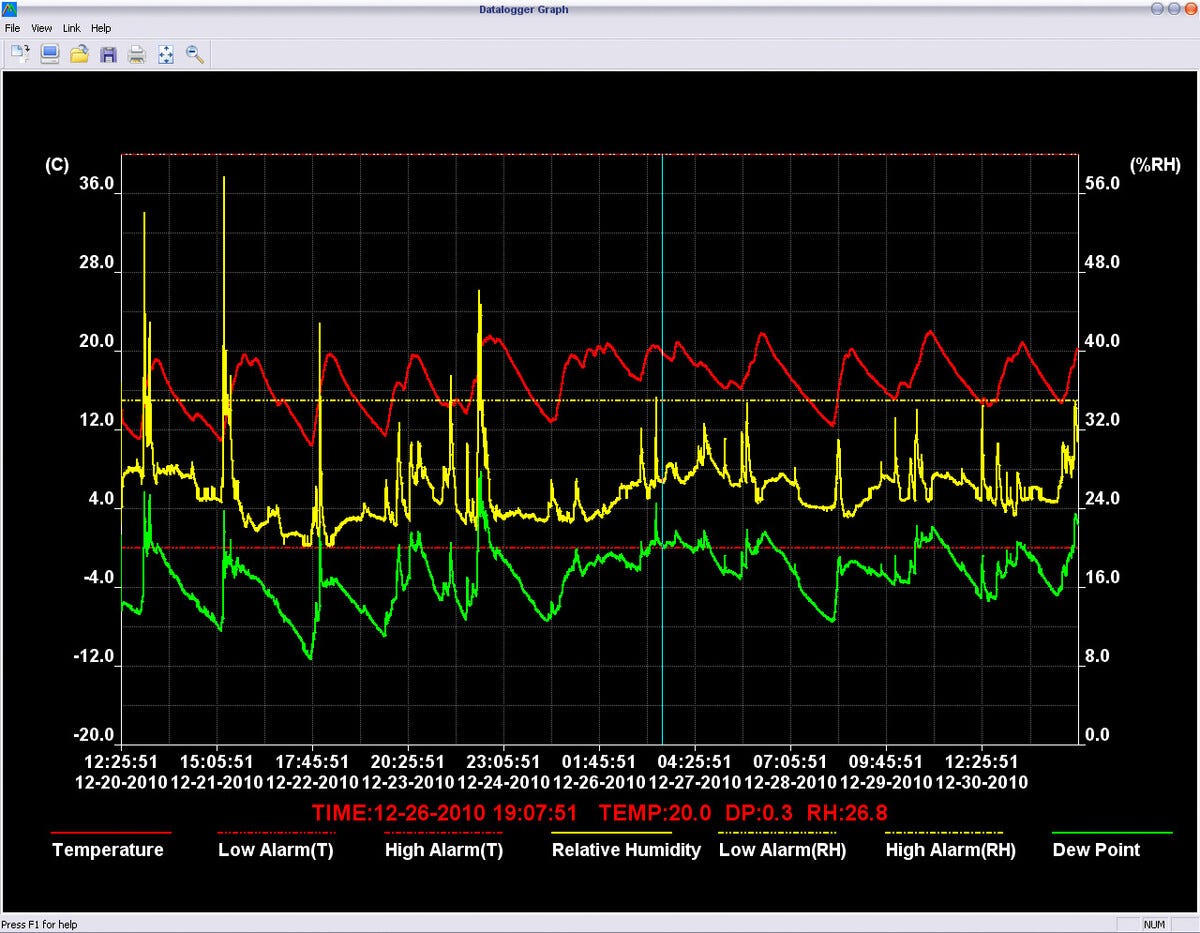The width and height of the screenshot is (1200, 933).
Task: Click the open file folder icon
Action: point(79,55)
